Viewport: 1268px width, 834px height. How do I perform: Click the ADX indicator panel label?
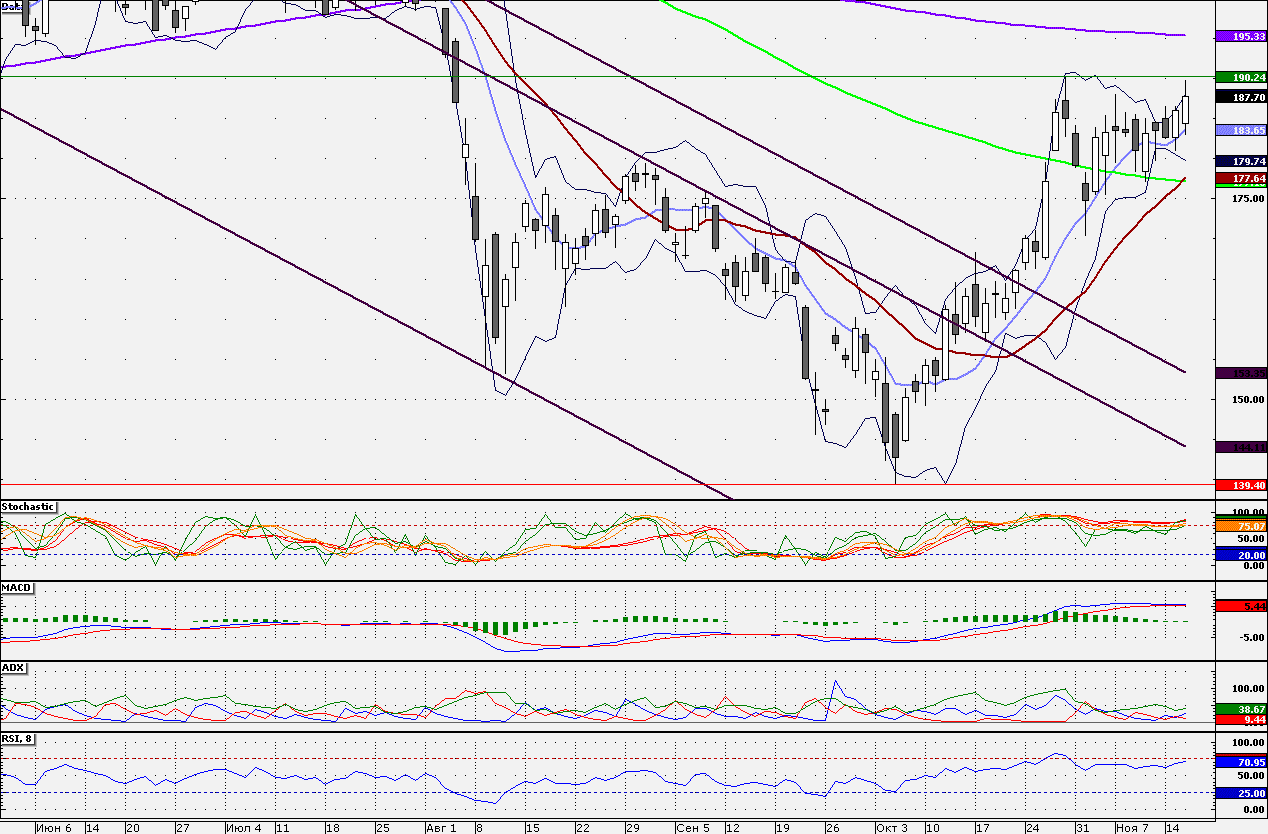tap(12, 667)
